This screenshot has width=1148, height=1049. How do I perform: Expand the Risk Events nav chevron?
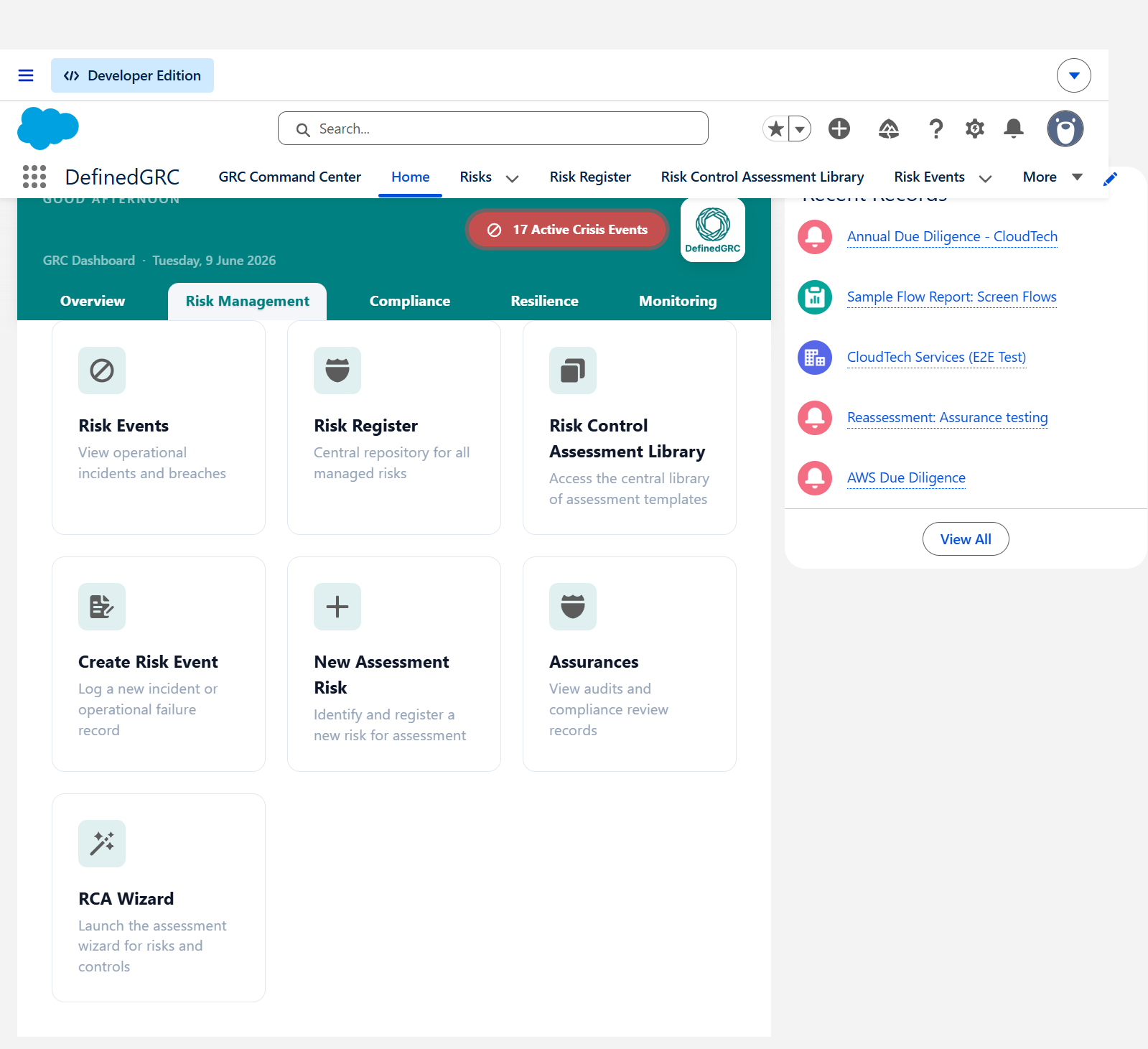point(985,179)
